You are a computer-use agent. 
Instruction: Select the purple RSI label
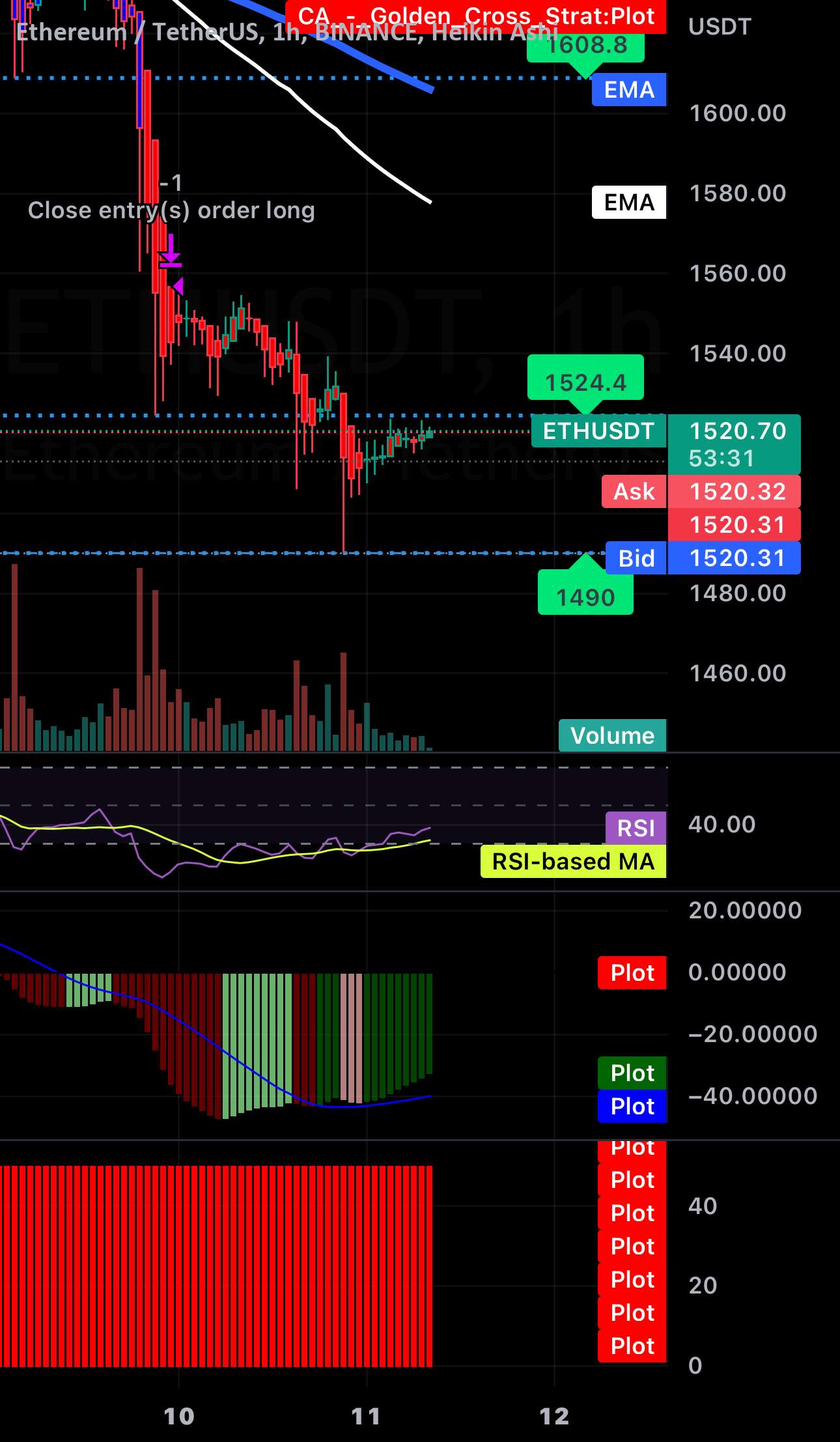point(636,828)
